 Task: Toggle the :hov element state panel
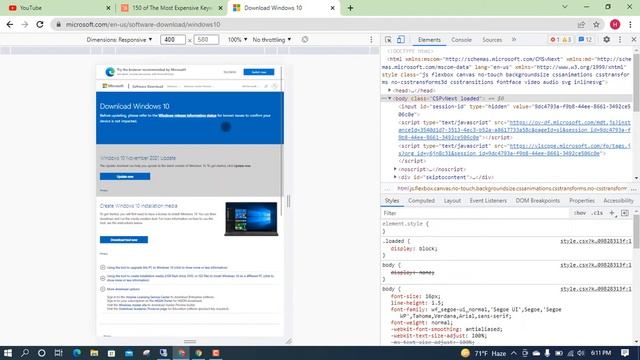point(580,213)
